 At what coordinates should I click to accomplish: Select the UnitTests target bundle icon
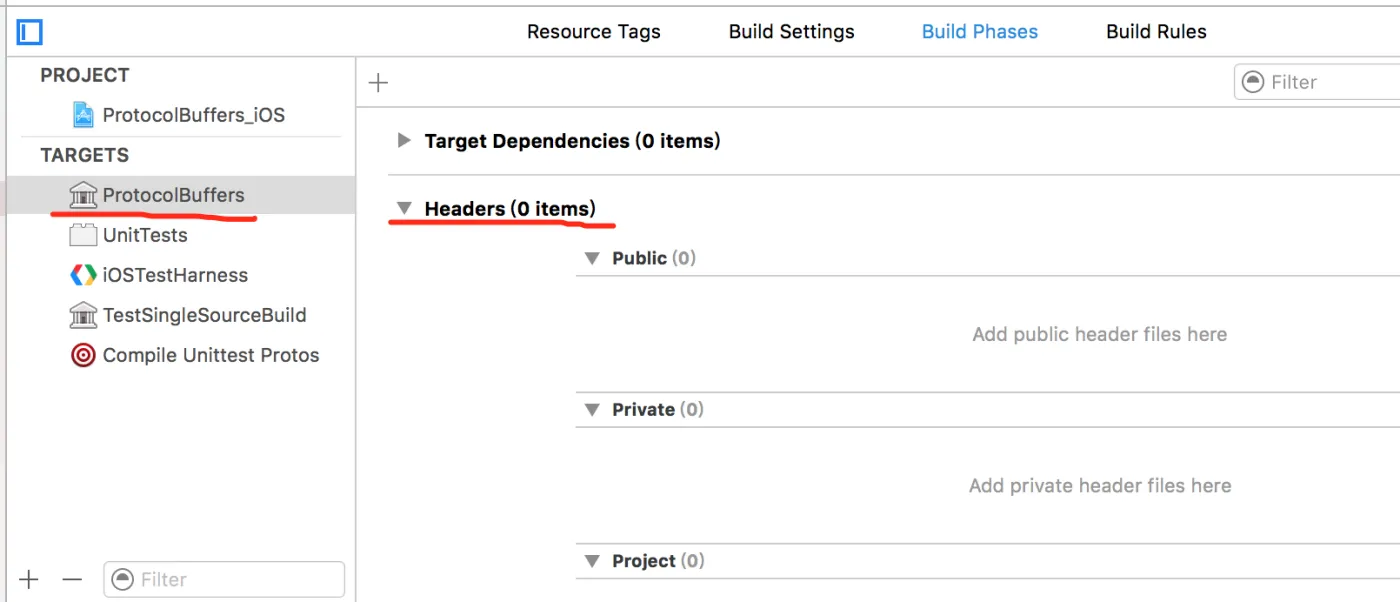pos(84,235)
